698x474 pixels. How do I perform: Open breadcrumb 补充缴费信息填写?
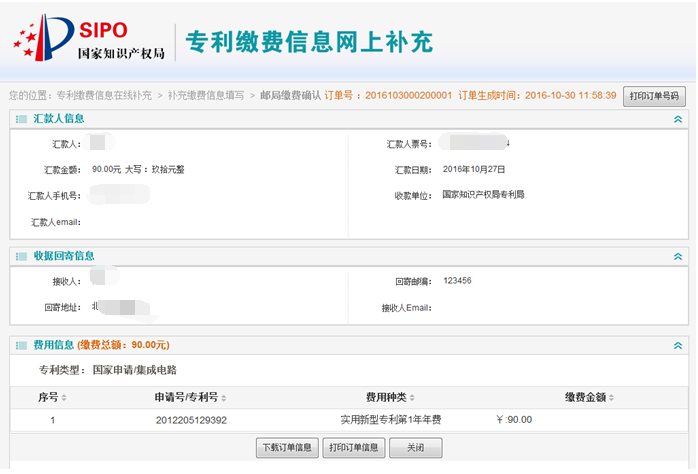click(x=206, y=95)
